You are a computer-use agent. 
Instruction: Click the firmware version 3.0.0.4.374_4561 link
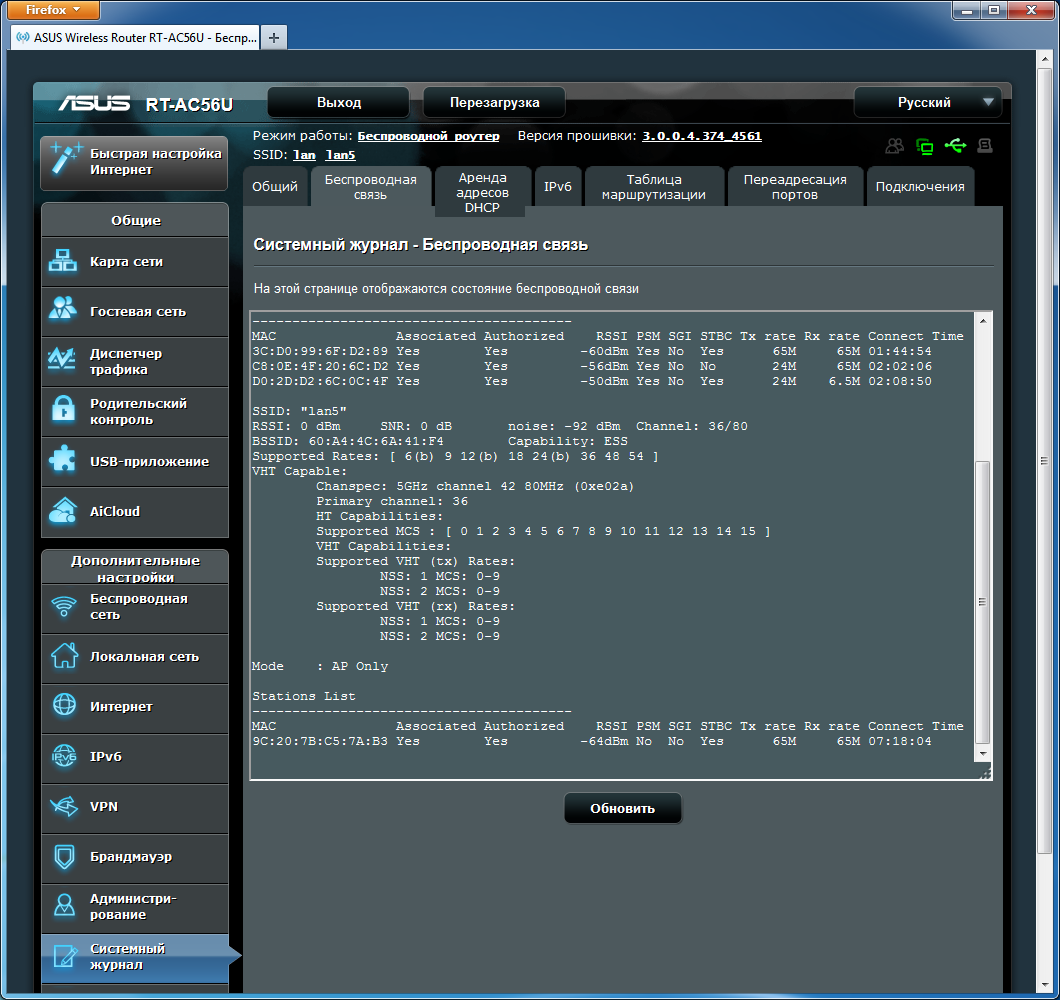coord(701,136)
